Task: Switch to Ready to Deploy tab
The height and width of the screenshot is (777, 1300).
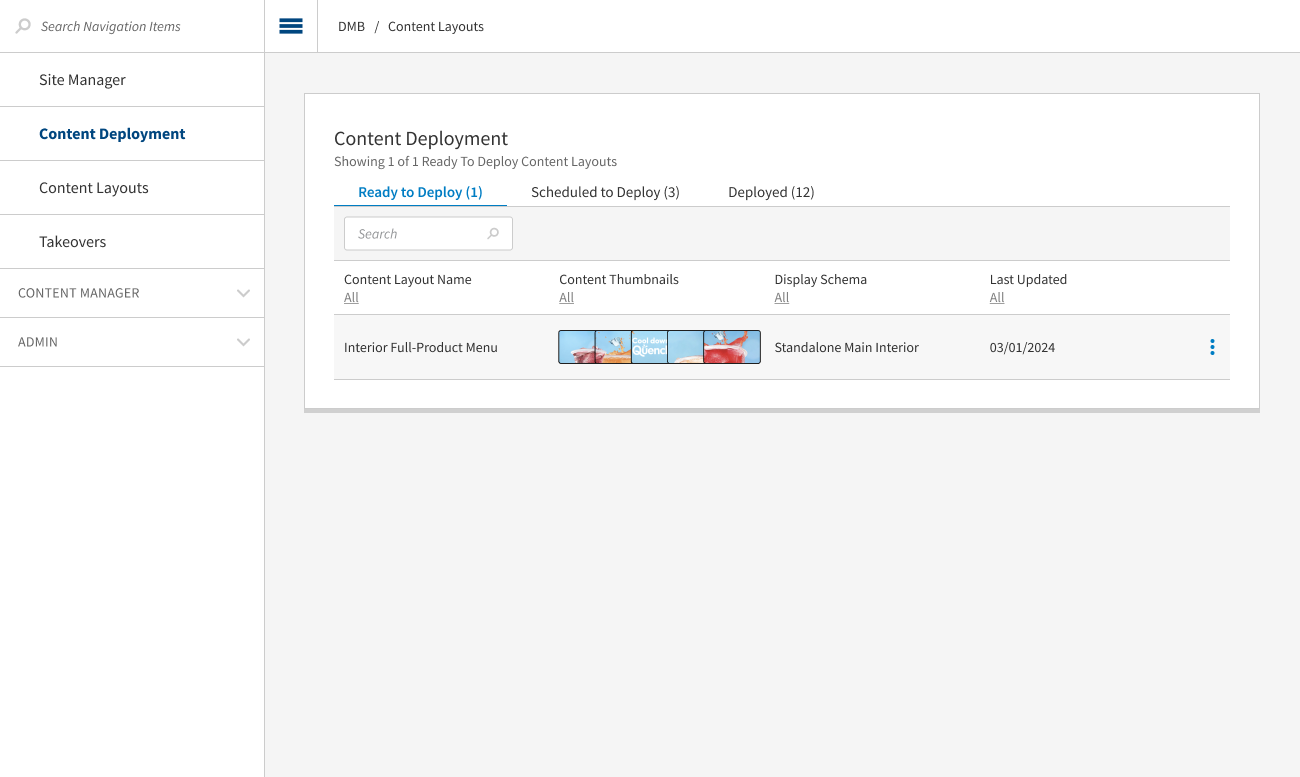Action: coord(420,192)
